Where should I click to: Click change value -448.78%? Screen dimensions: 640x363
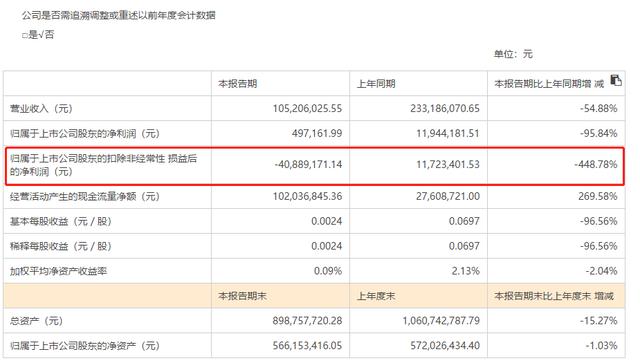[596, 165]
